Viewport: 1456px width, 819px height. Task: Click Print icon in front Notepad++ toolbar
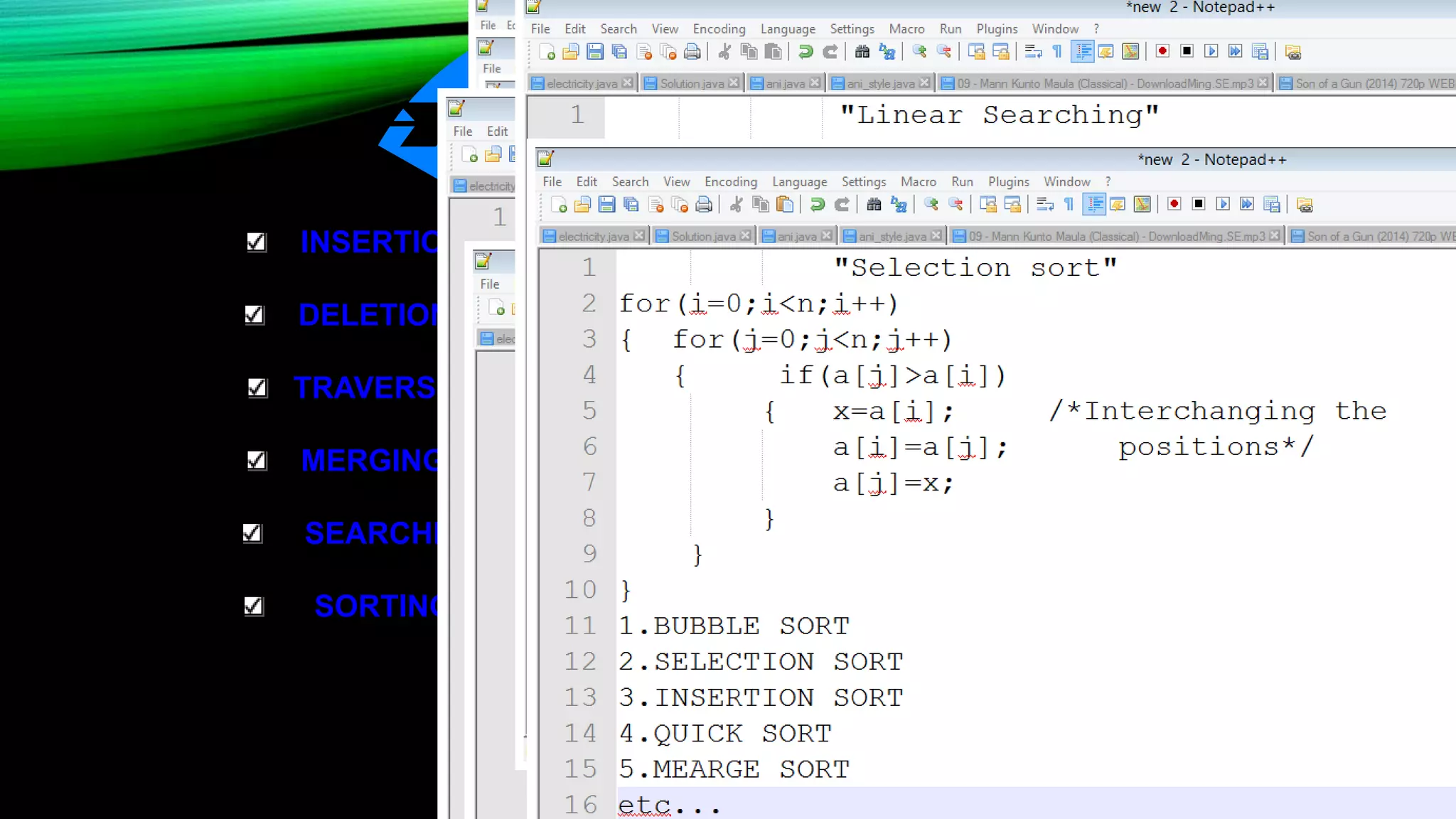click(704, 205)
